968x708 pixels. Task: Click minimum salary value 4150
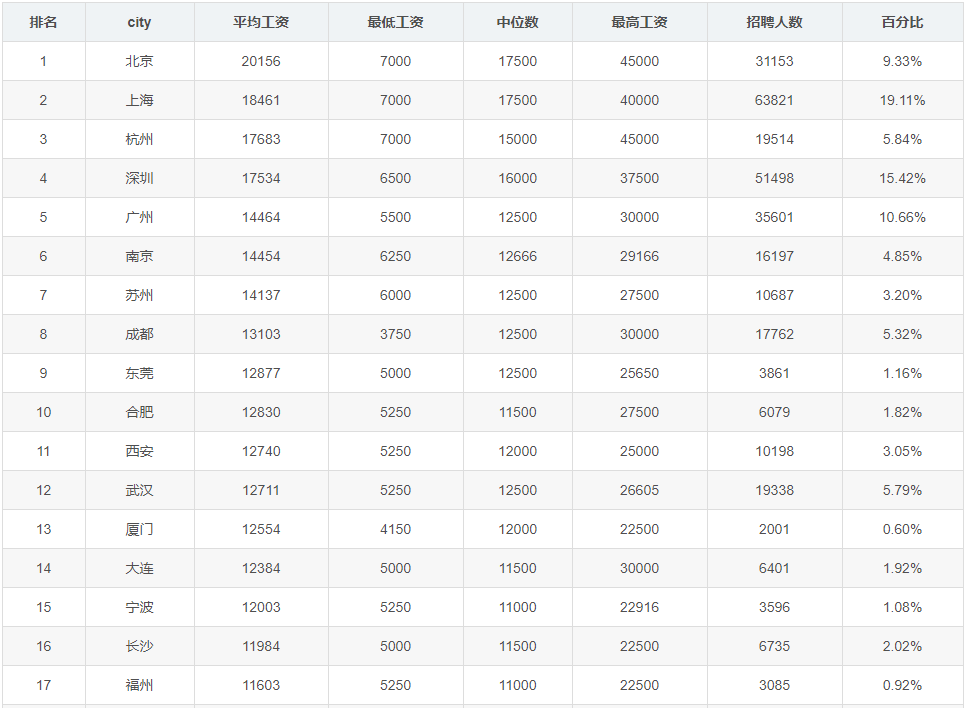395,529
